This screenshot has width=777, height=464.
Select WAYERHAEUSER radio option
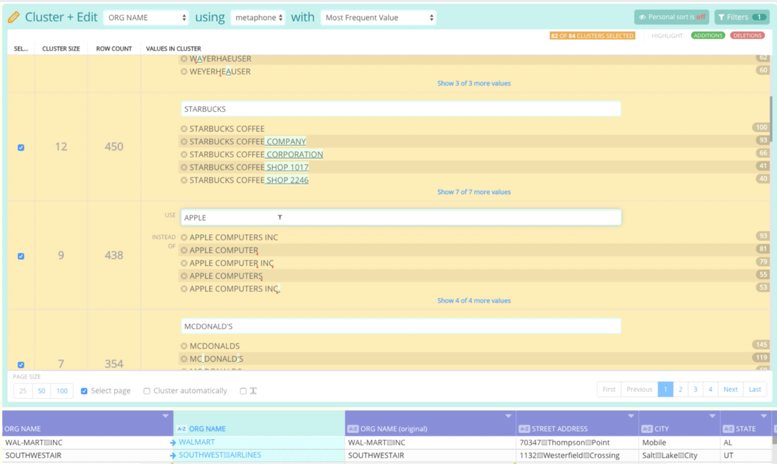(x=184, y=58)
